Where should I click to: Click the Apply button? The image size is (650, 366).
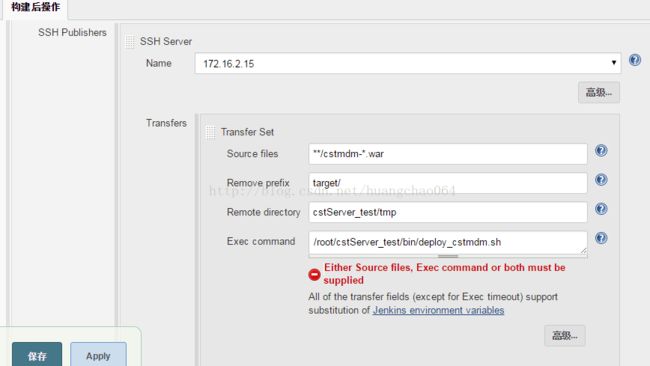tap(98, 355)
